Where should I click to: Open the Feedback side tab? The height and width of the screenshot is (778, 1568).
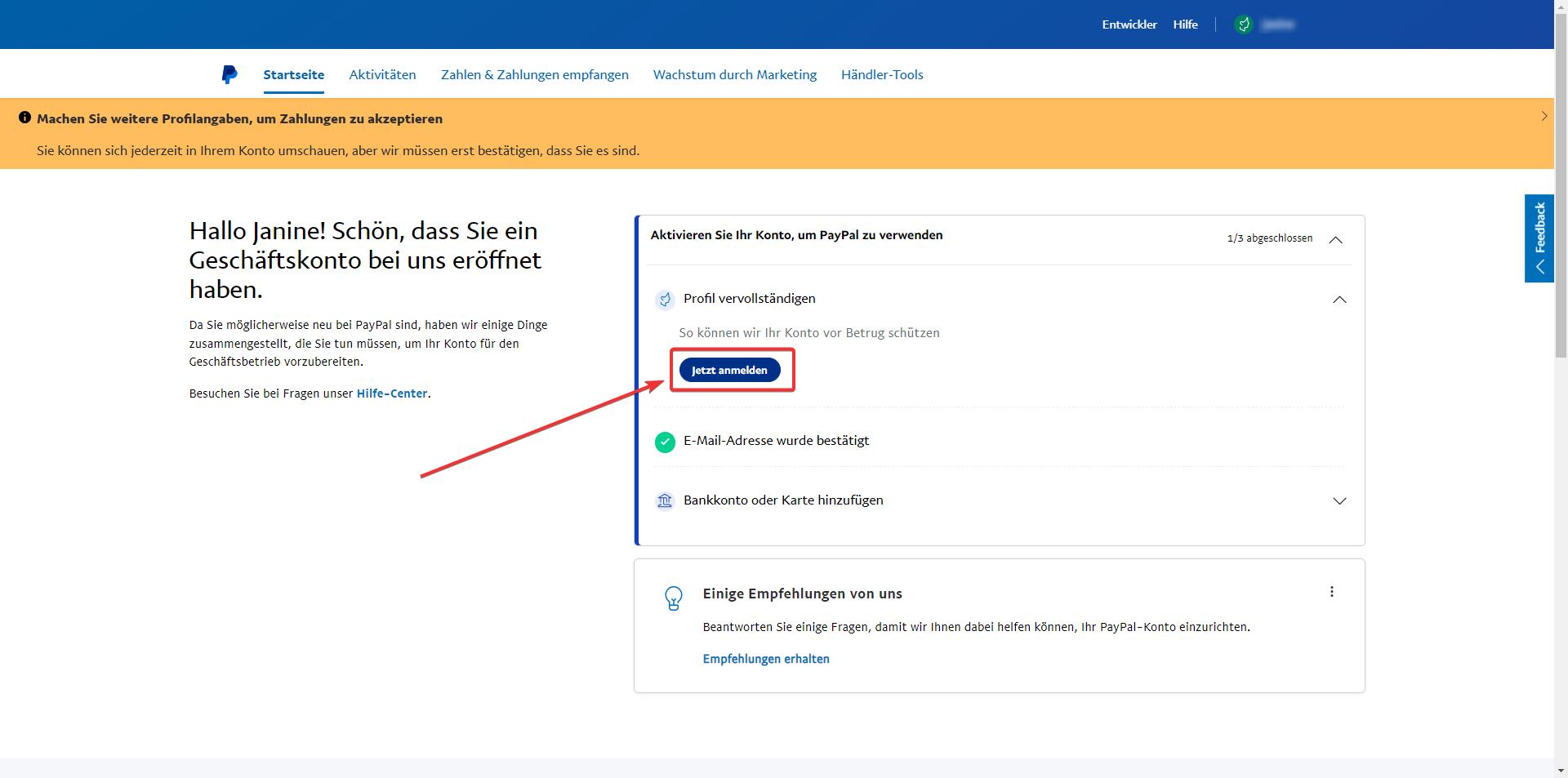coord(1539,238)
